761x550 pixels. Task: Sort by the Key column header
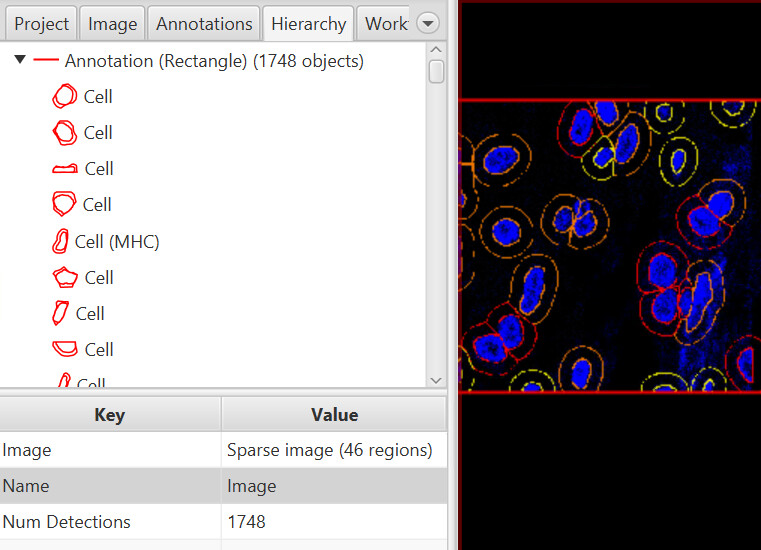[110, 415]
